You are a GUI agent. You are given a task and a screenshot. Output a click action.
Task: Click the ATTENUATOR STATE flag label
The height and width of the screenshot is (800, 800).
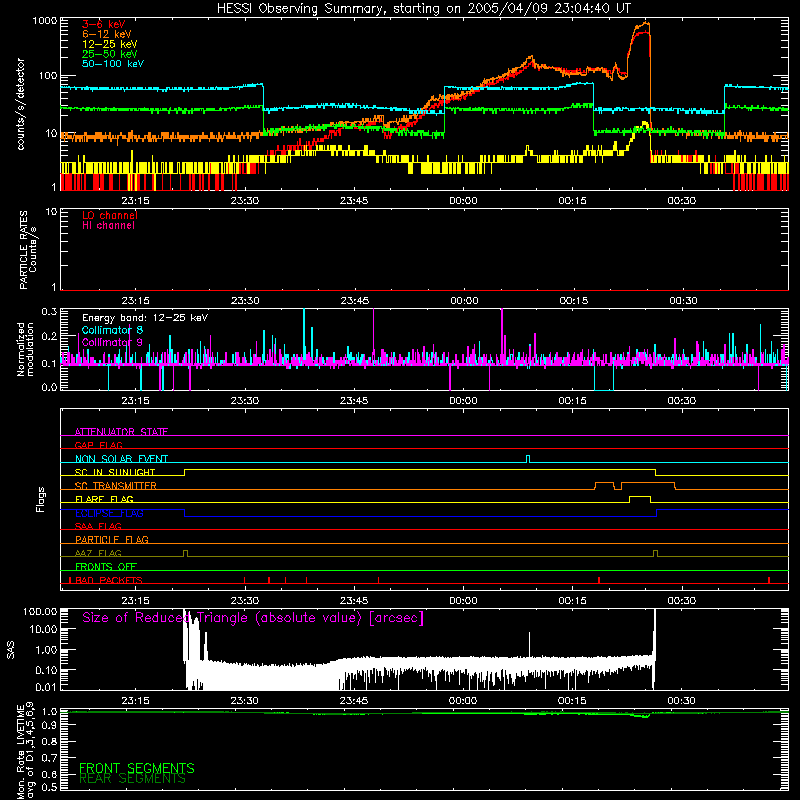click(121, 432)
